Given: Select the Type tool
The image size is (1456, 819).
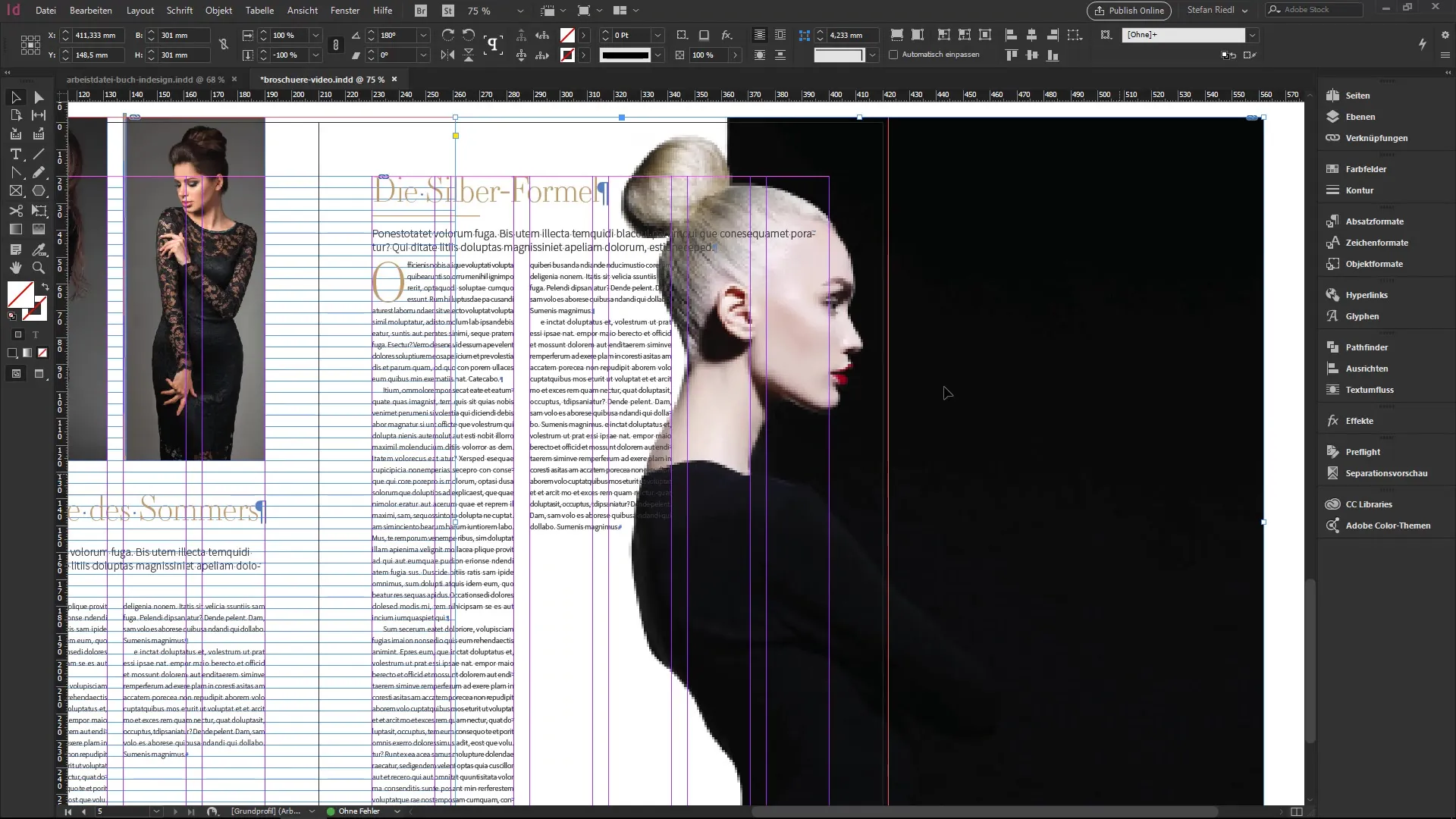Looking at the screenshot, I should [x=15, y=154].
